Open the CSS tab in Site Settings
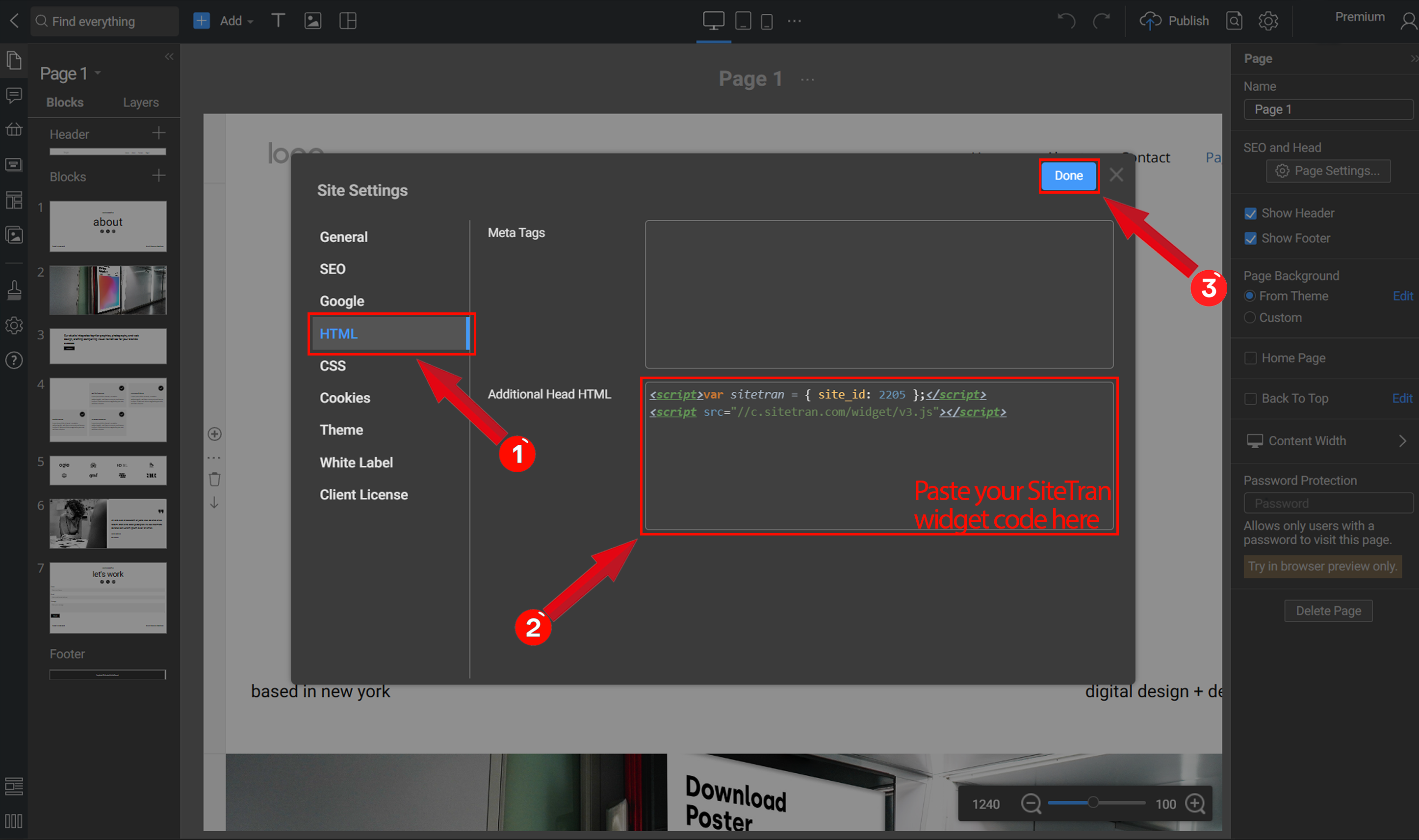The width and height of the screenshot is (1419, 840). tap(332, 365)
